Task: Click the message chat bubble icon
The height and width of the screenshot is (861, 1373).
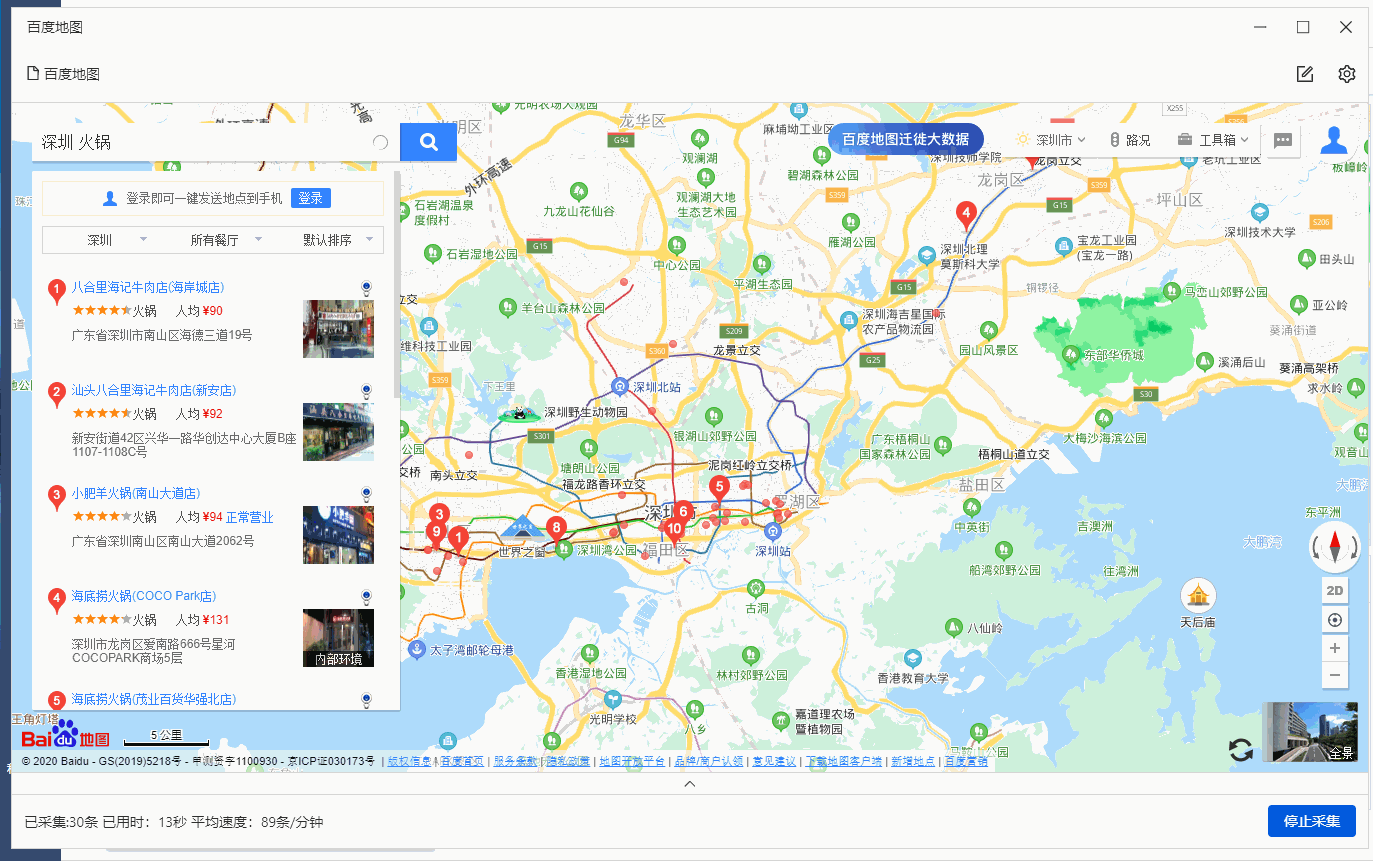Action: (1283, 141)
